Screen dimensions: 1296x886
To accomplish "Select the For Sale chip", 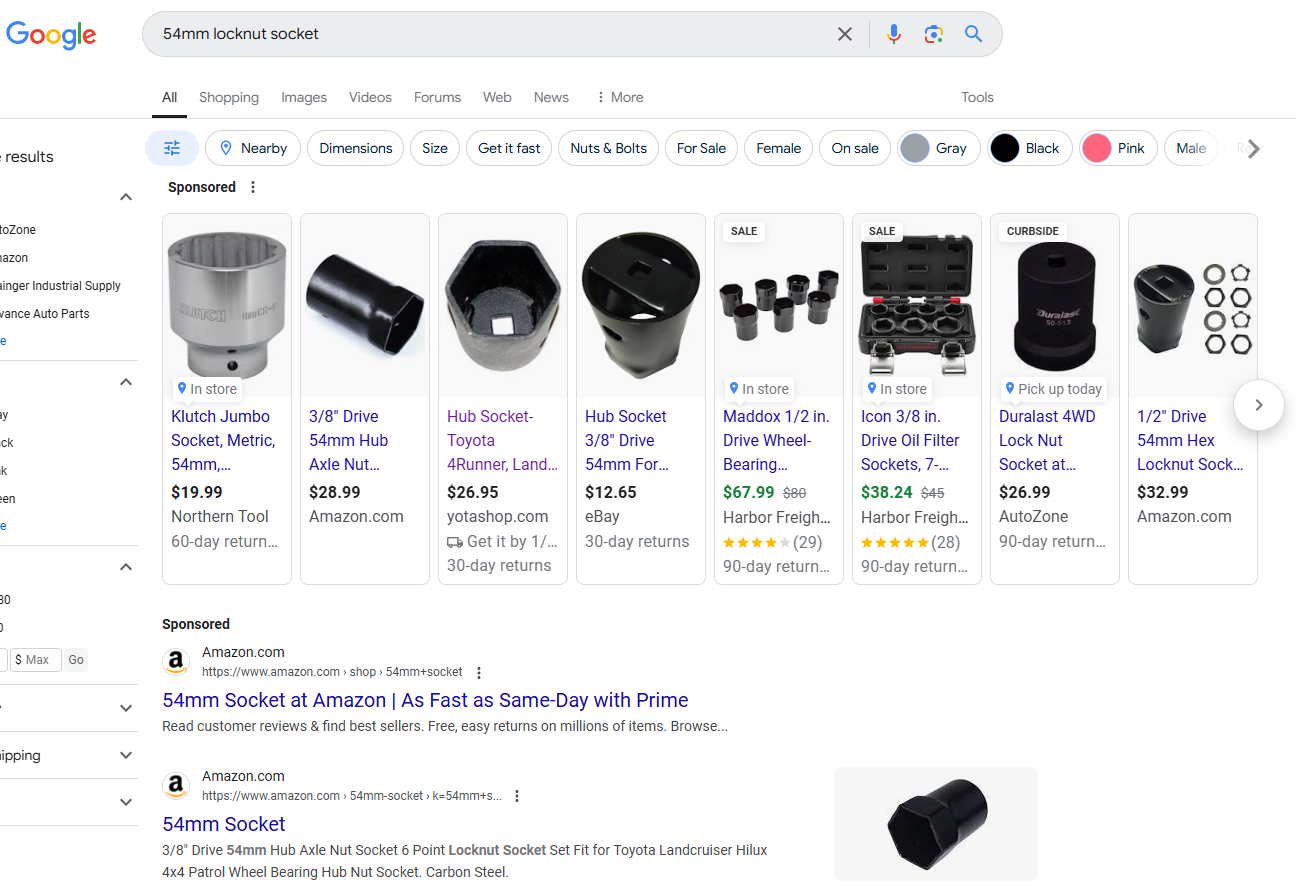I will pos(701,148).
